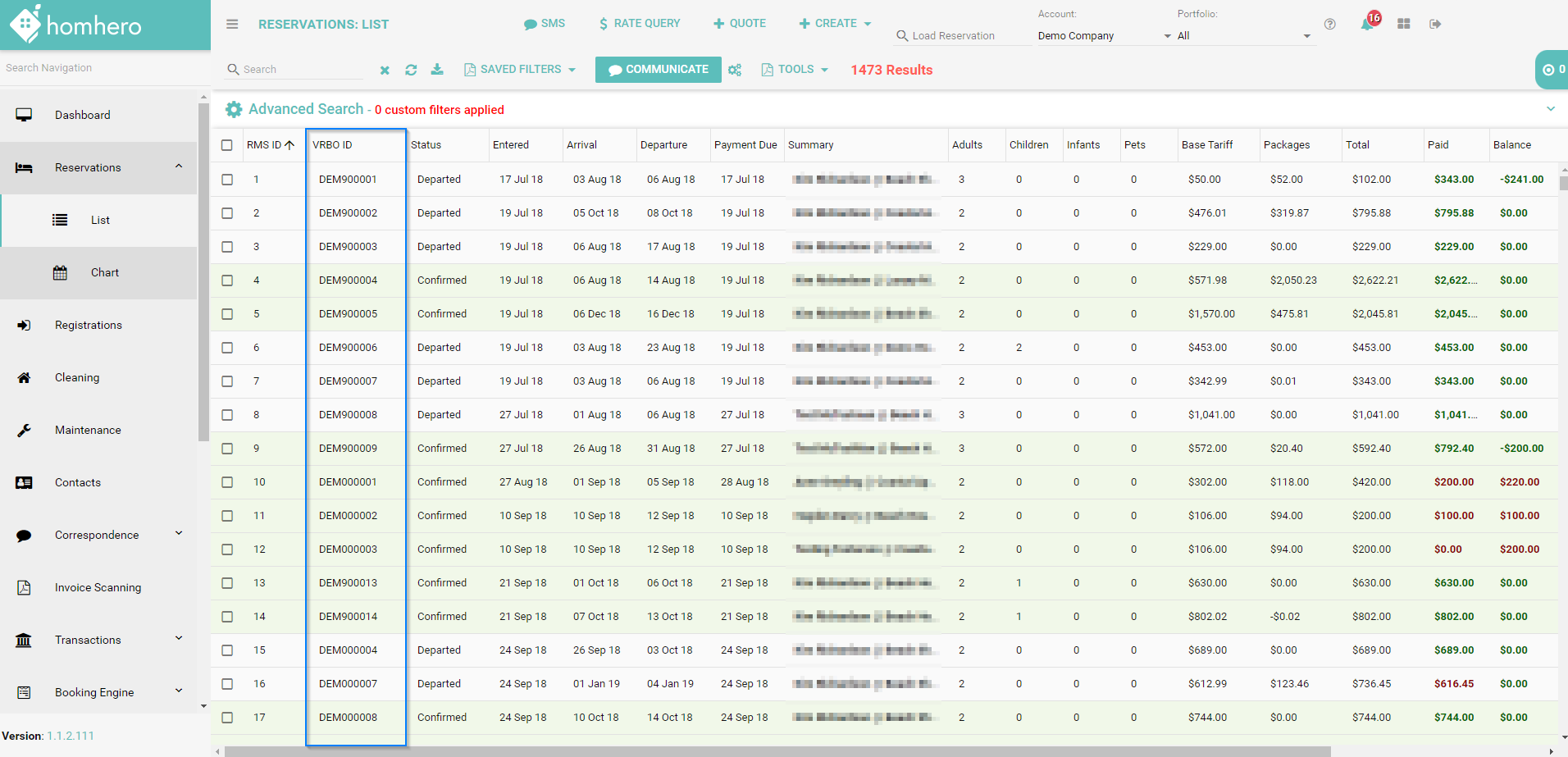
Task: Open the Saved Filters dropdown
Action: [520, 70]
